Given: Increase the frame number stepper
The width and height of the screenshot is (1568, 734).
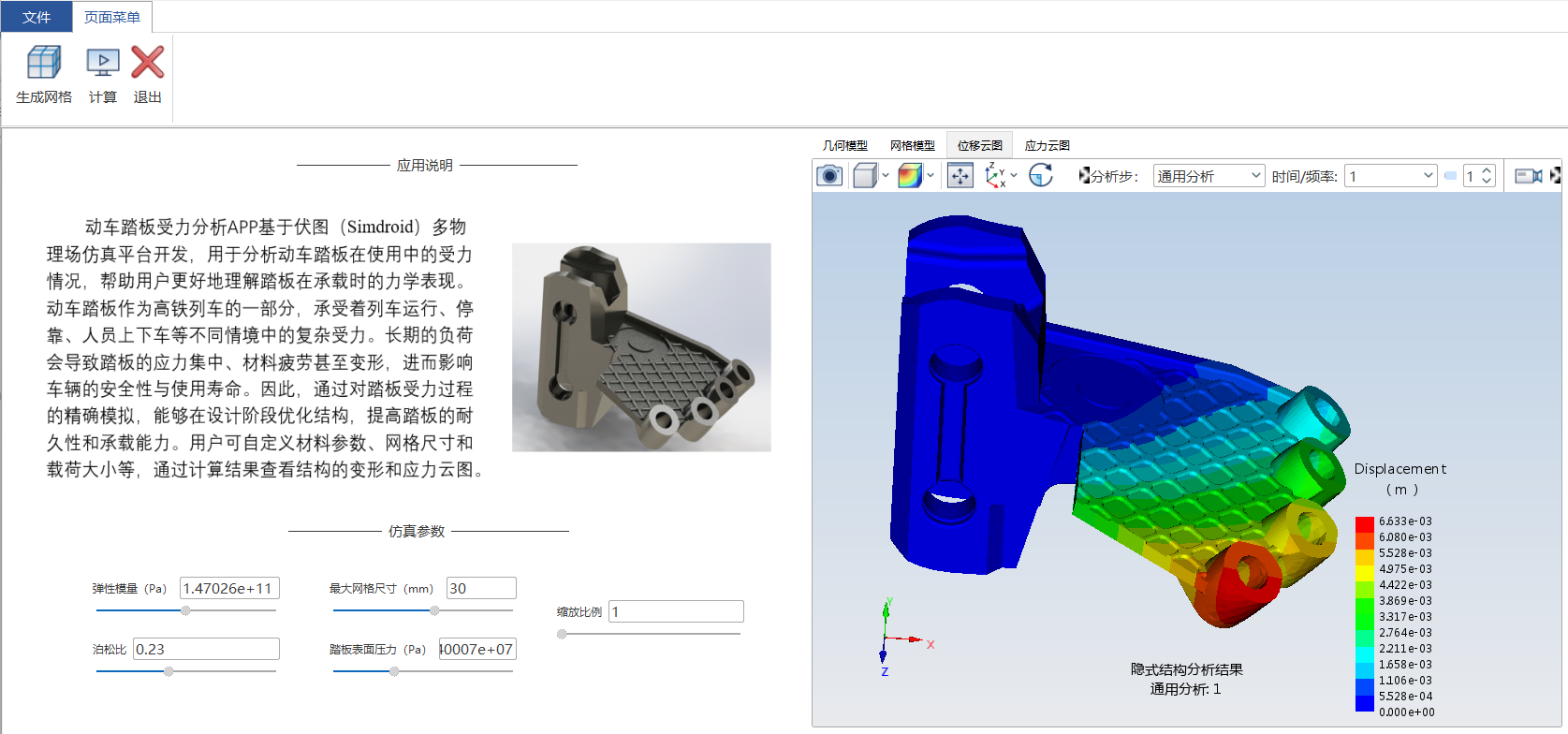Looking at the screenshot, I should (1487, 170).
